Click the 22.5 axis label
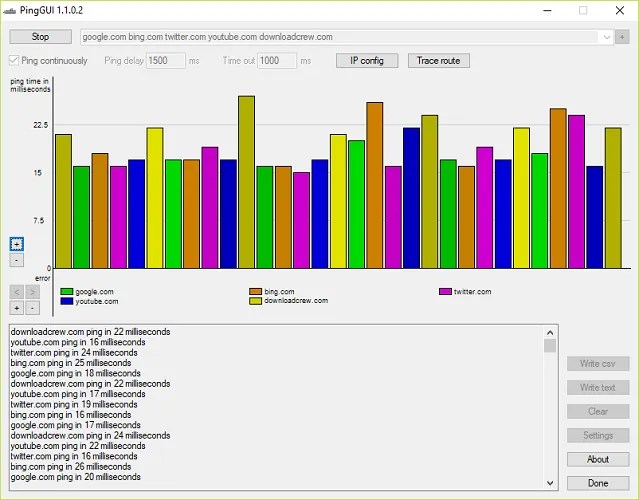The image size is (639, 500). click(41, 125)
